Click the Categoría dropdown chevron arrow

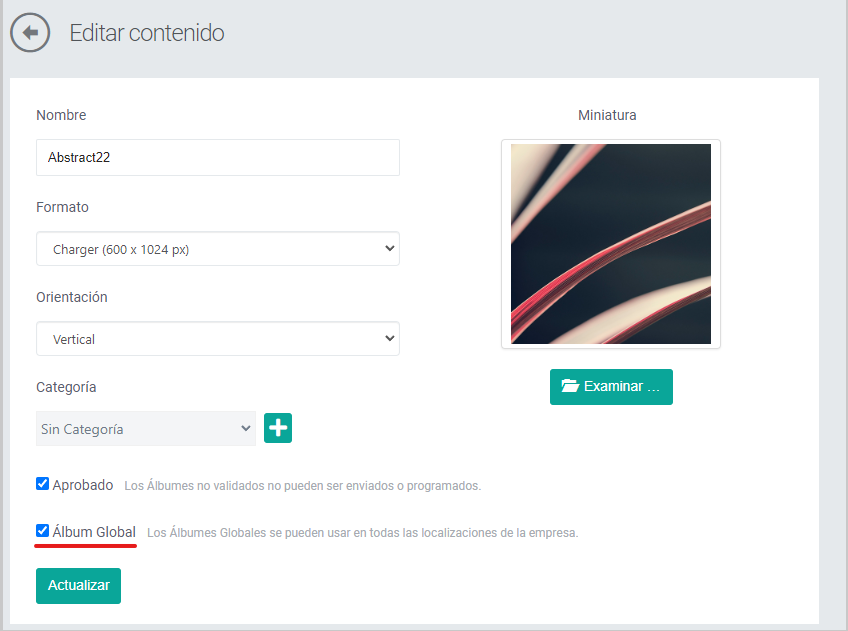246,428
